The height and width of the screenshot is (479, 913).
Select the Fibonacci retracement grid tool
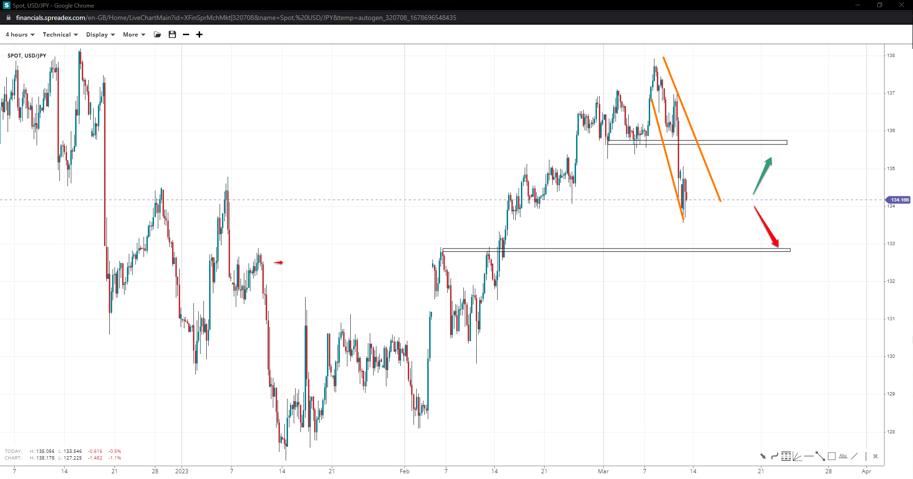(786, 456)
